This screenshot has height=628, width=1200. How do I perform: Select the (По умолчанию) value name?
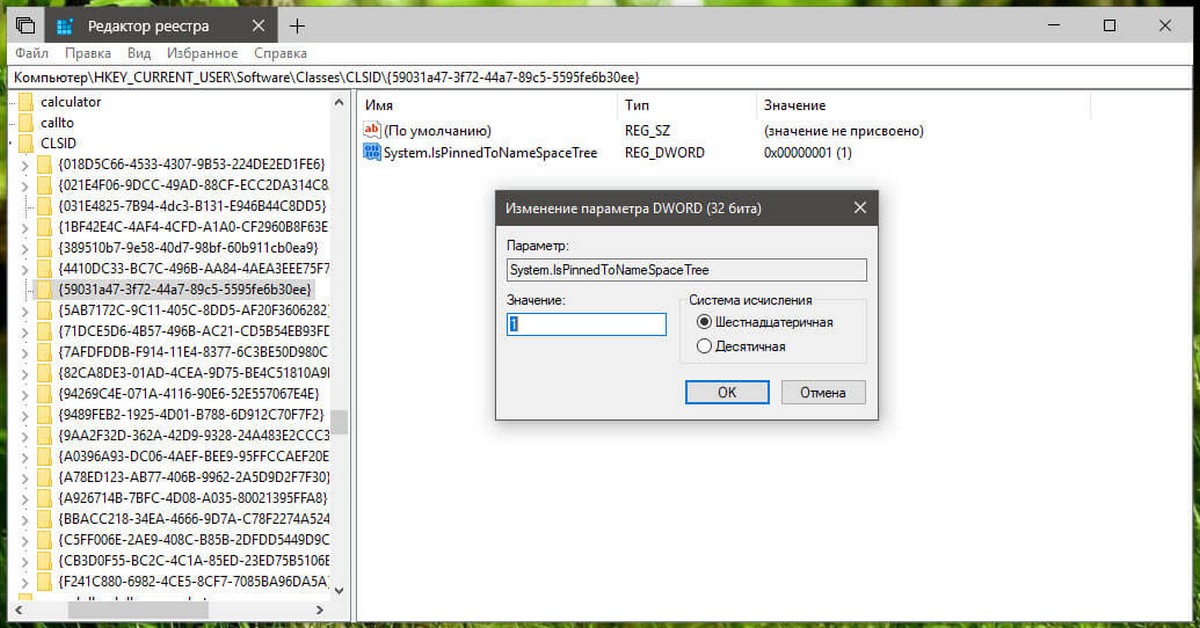(x=437, y=131)
